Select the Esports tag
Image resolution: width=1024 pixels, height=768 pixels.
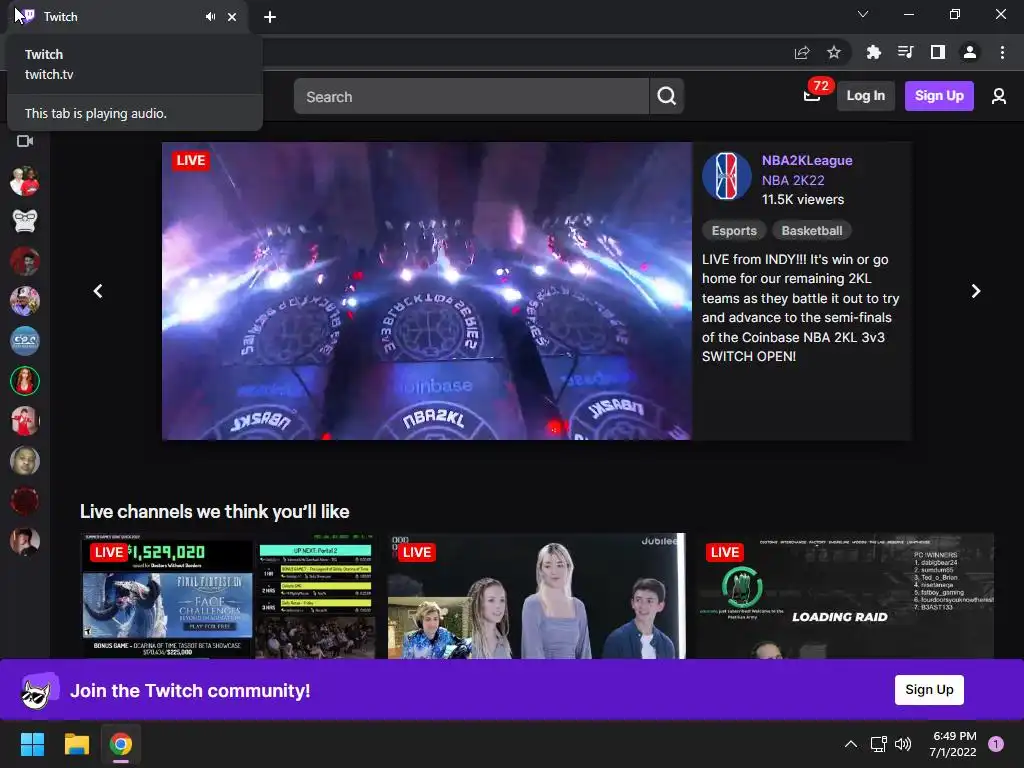pyautogui.click(x=734, y=231)
